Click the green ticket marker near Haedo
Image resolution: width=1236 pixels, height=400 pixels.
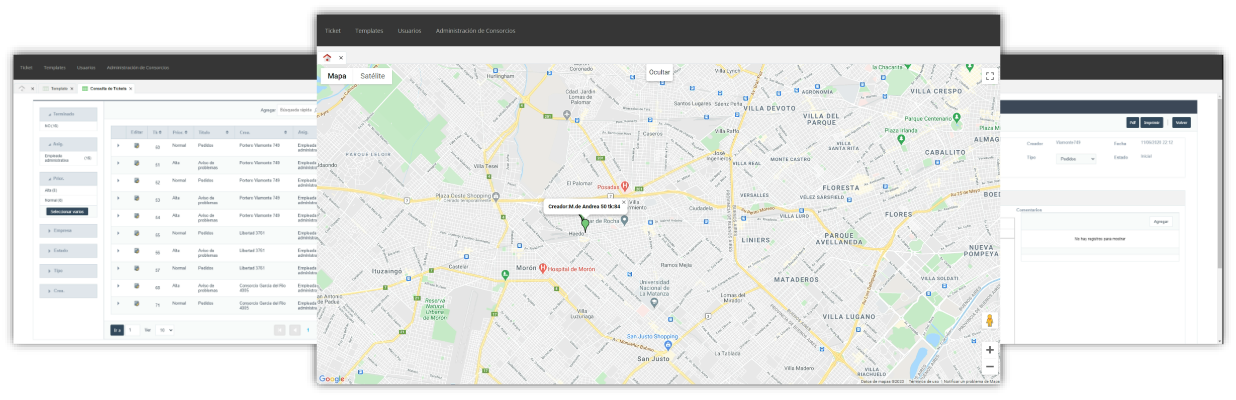585,225
